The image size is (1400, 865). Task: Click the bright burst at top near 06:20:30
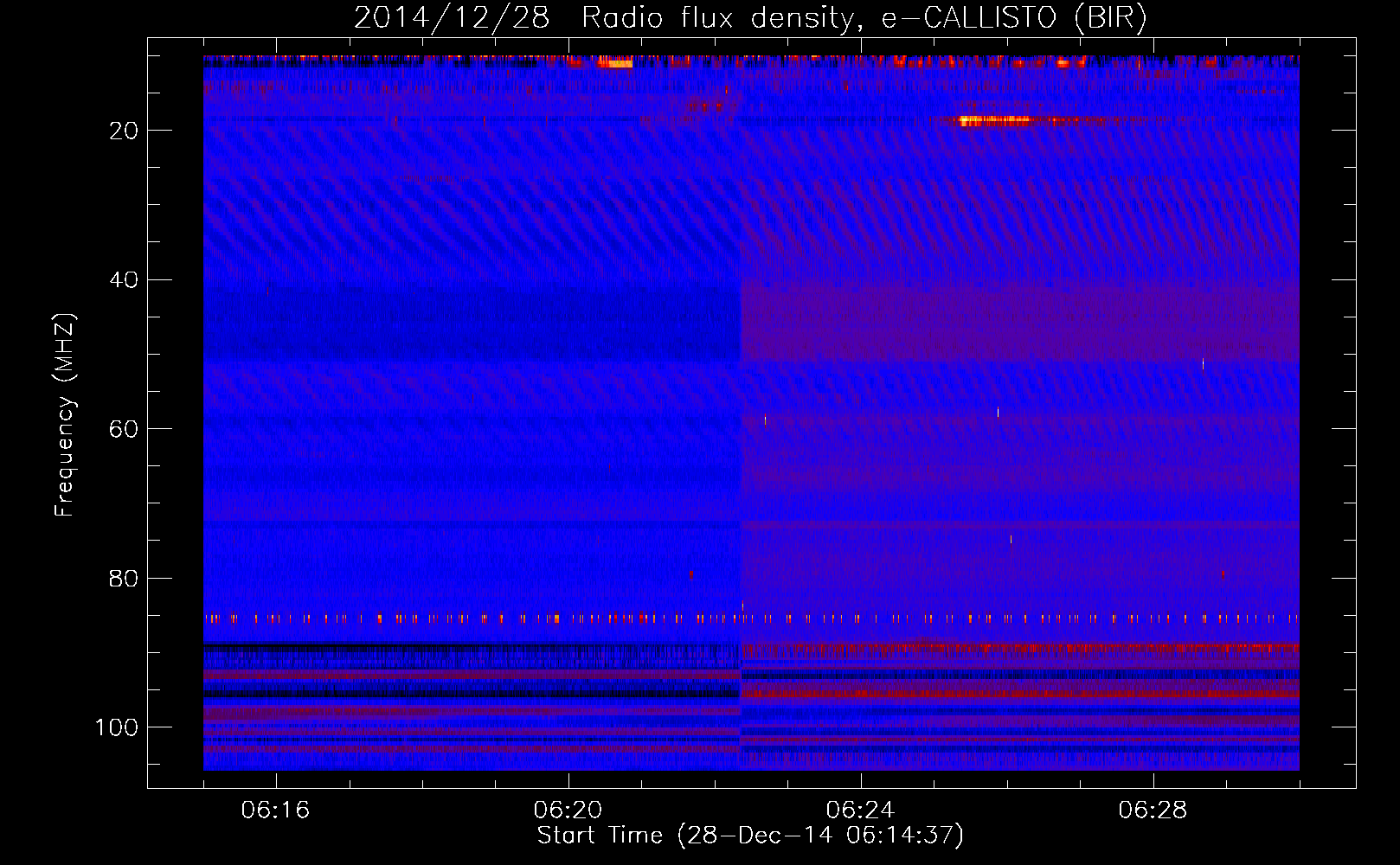615,62
